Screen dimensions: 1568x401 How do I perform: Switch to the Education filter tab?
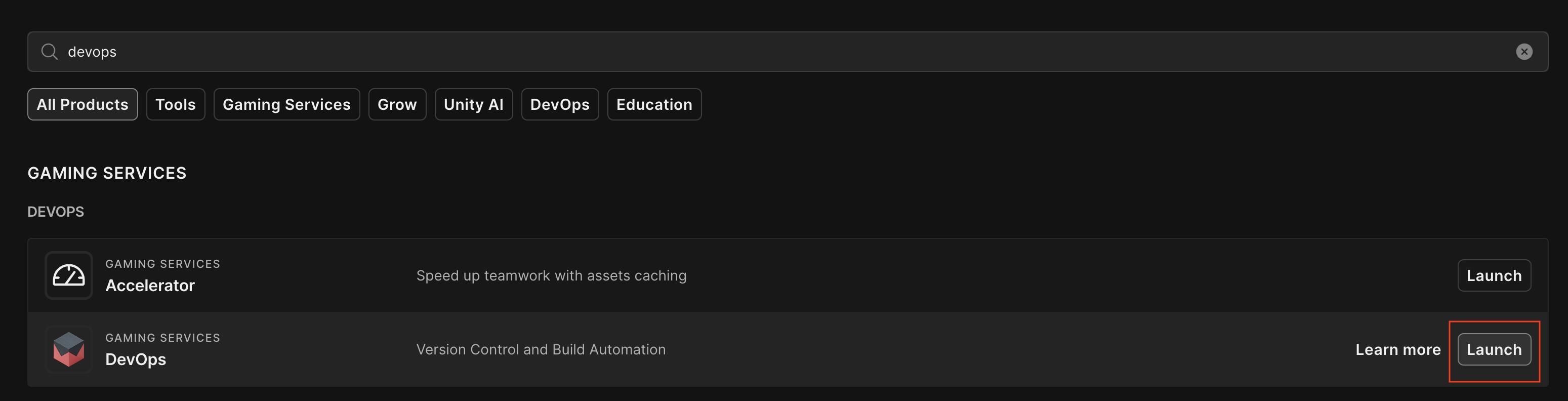[654, 105]
